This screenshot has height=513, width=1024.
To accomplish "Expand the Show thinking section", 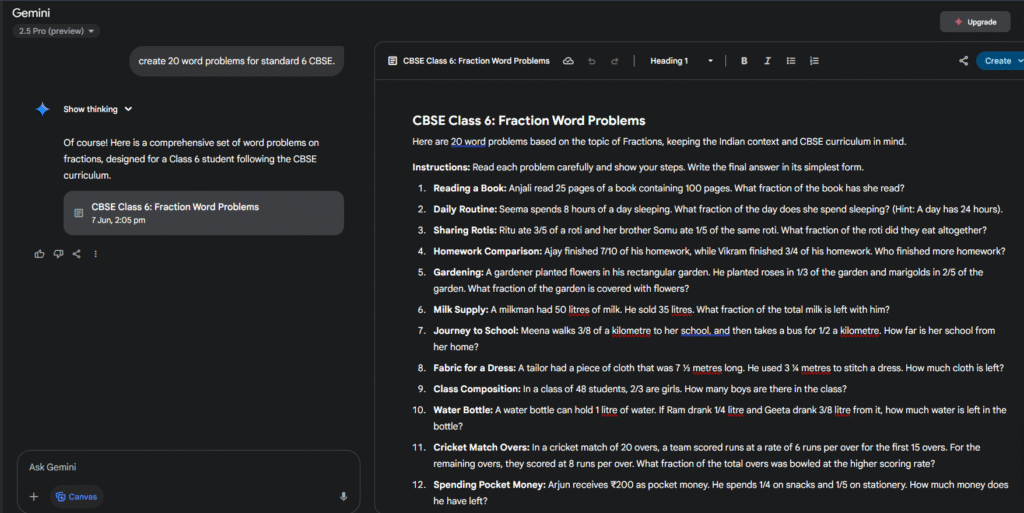I will 97,109.
